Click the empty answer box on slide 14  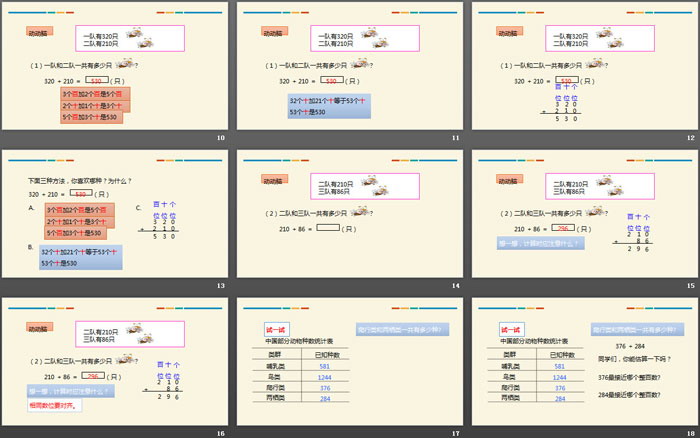coord(328,228)
